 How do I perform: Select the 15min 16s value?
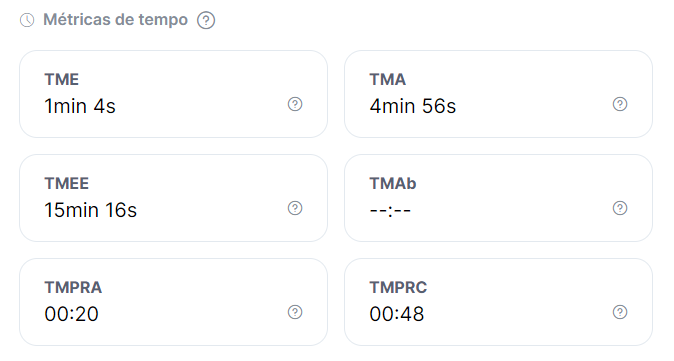[91, 210]
